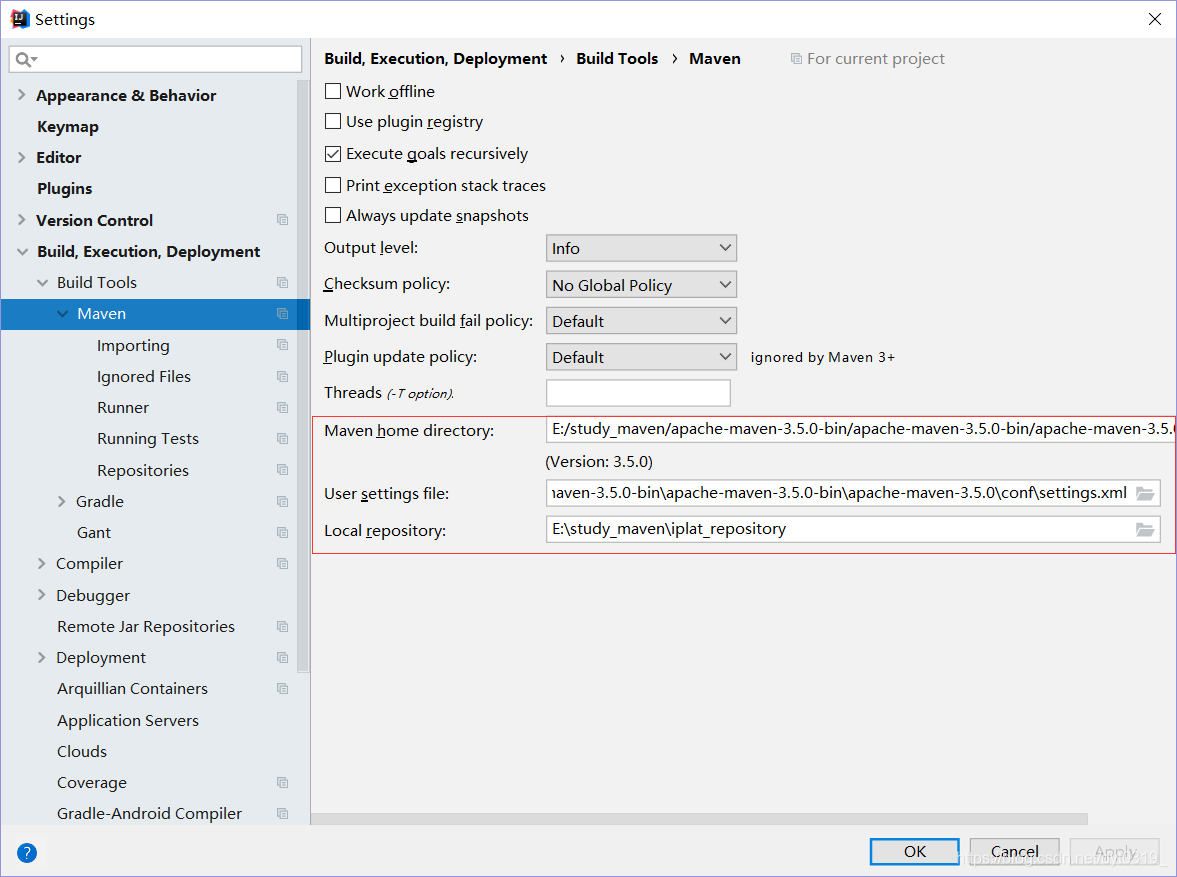Select Clouds in the settings tree
The height and width of the screenshot is (877, 1177).
[x=82, y=752]
